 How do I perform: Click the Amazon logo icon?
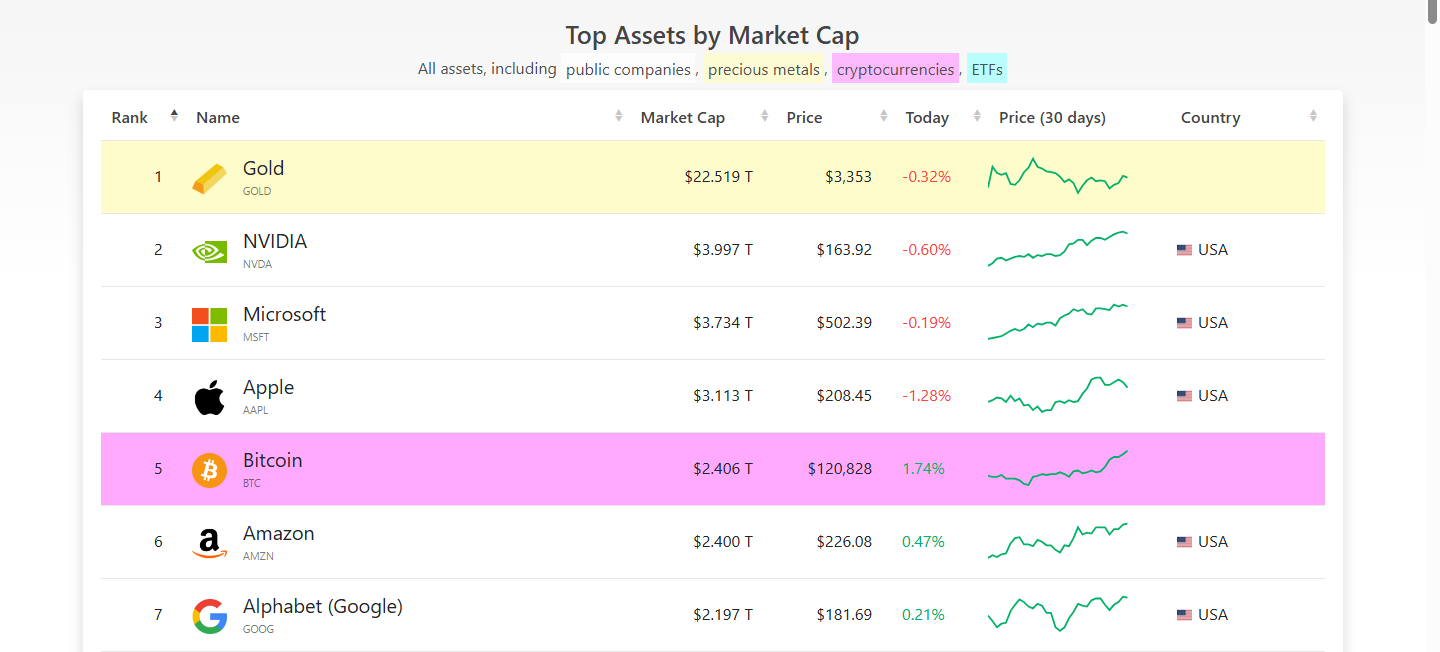coord(210,543)
